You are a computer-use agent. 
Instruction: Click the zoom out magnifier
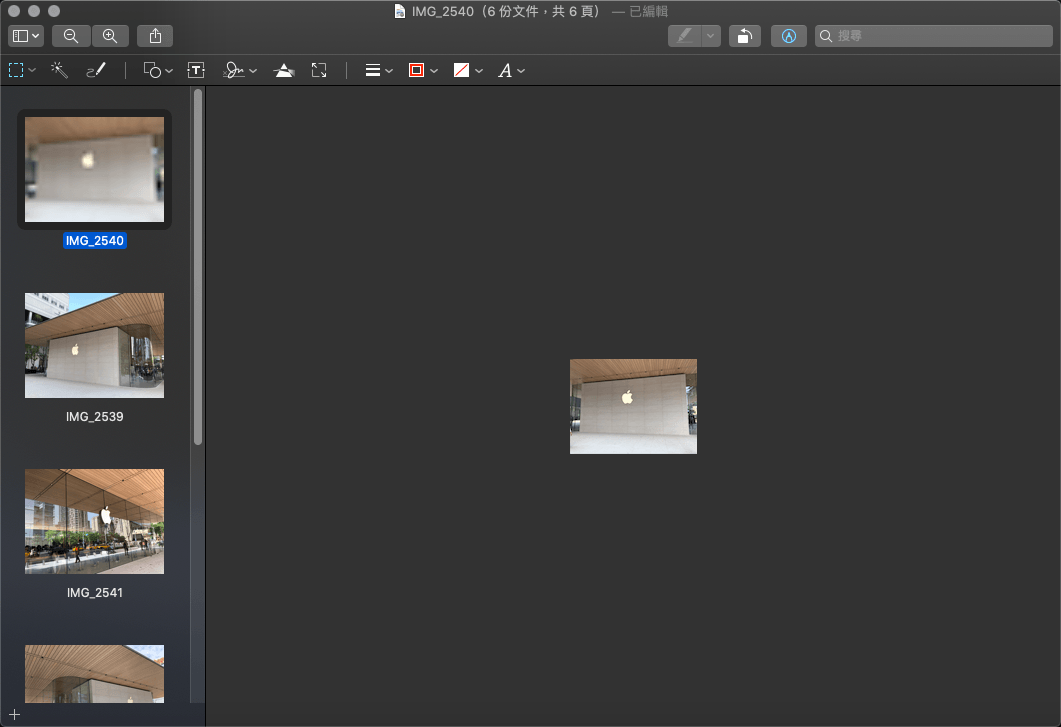pos(71,36)
